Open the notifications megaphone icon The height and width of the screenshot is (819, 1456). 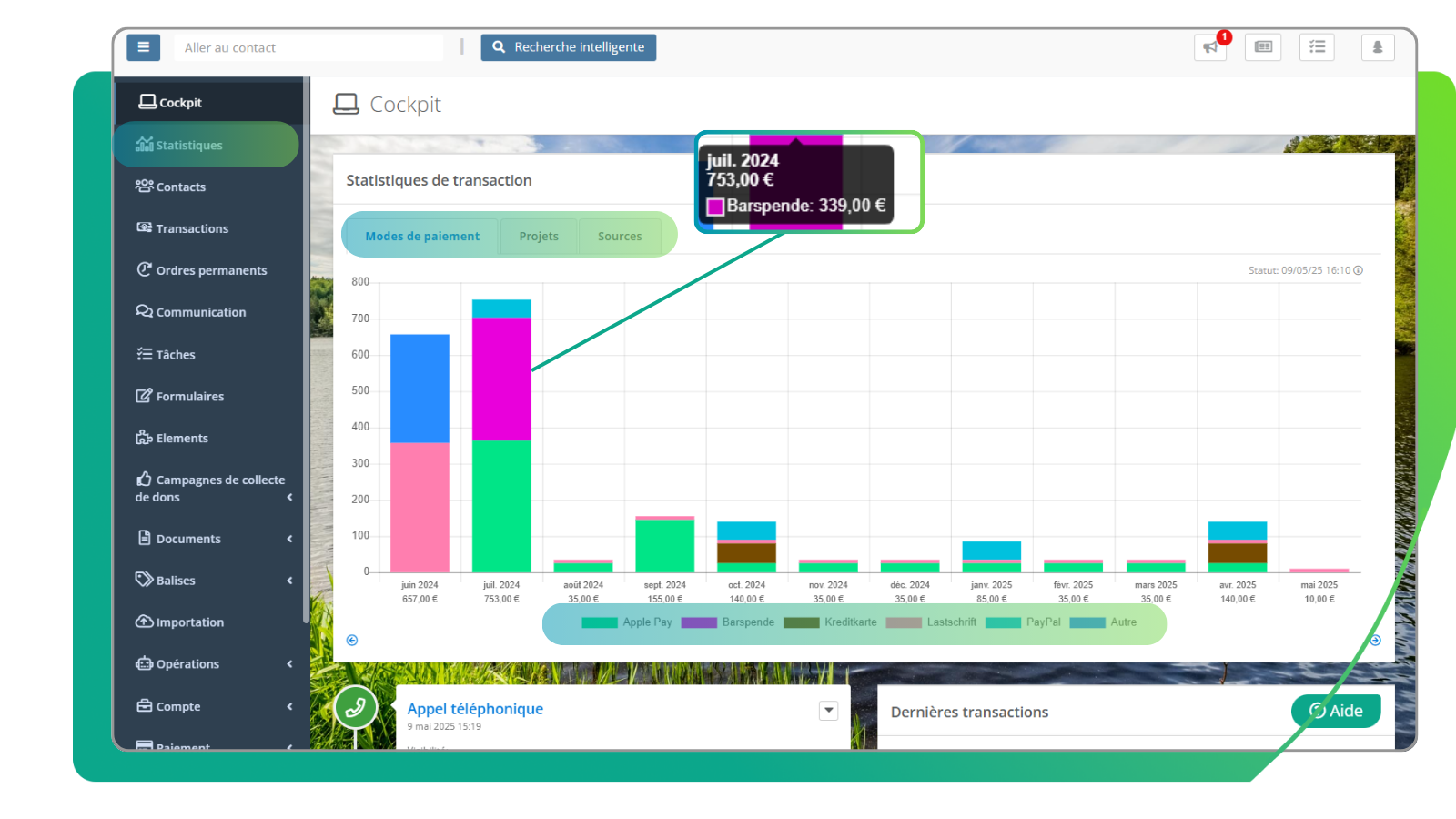click(1210, 47)
